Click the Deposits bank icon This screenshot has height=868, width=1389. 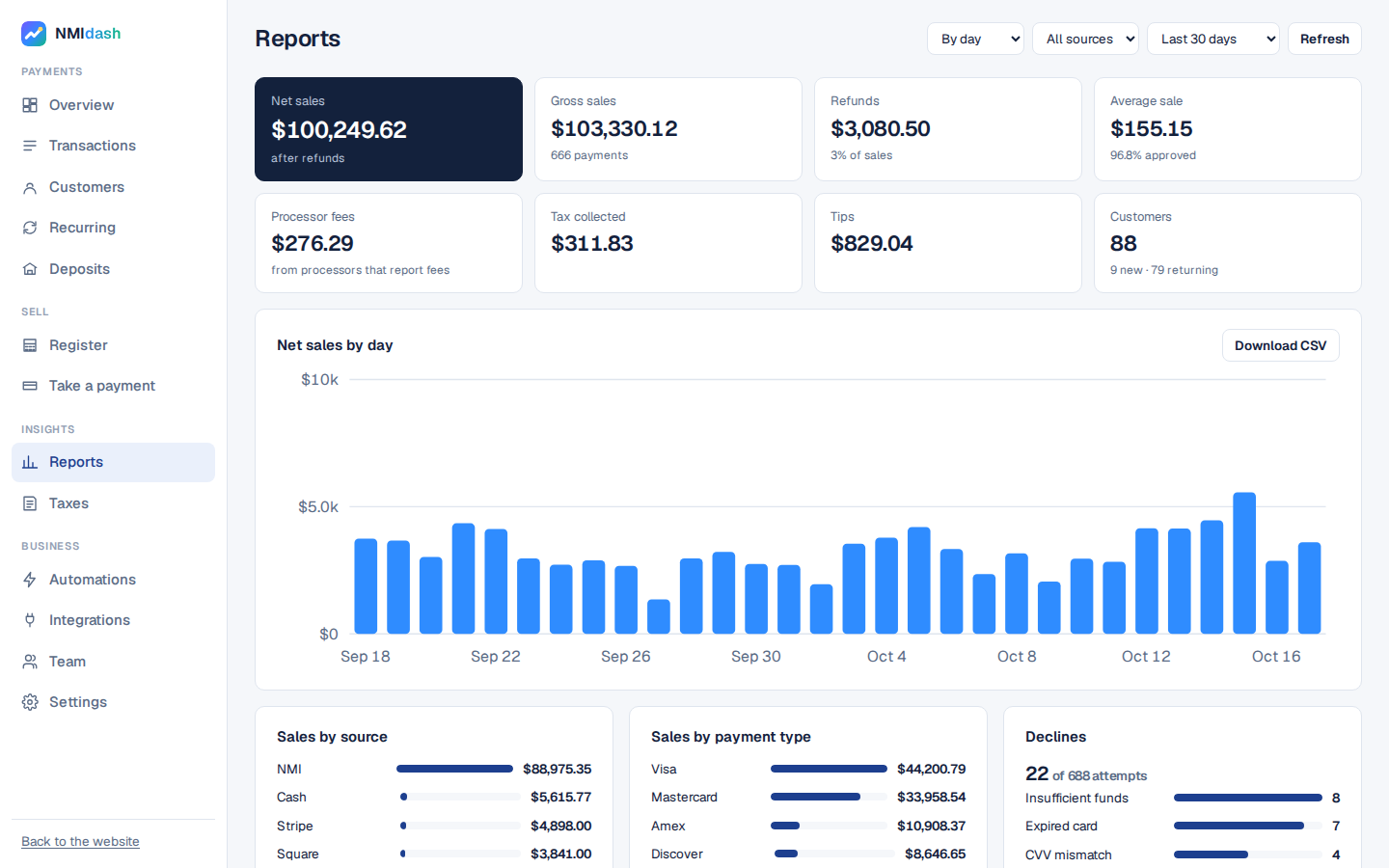pyautogui.click(x=30, y=269)
